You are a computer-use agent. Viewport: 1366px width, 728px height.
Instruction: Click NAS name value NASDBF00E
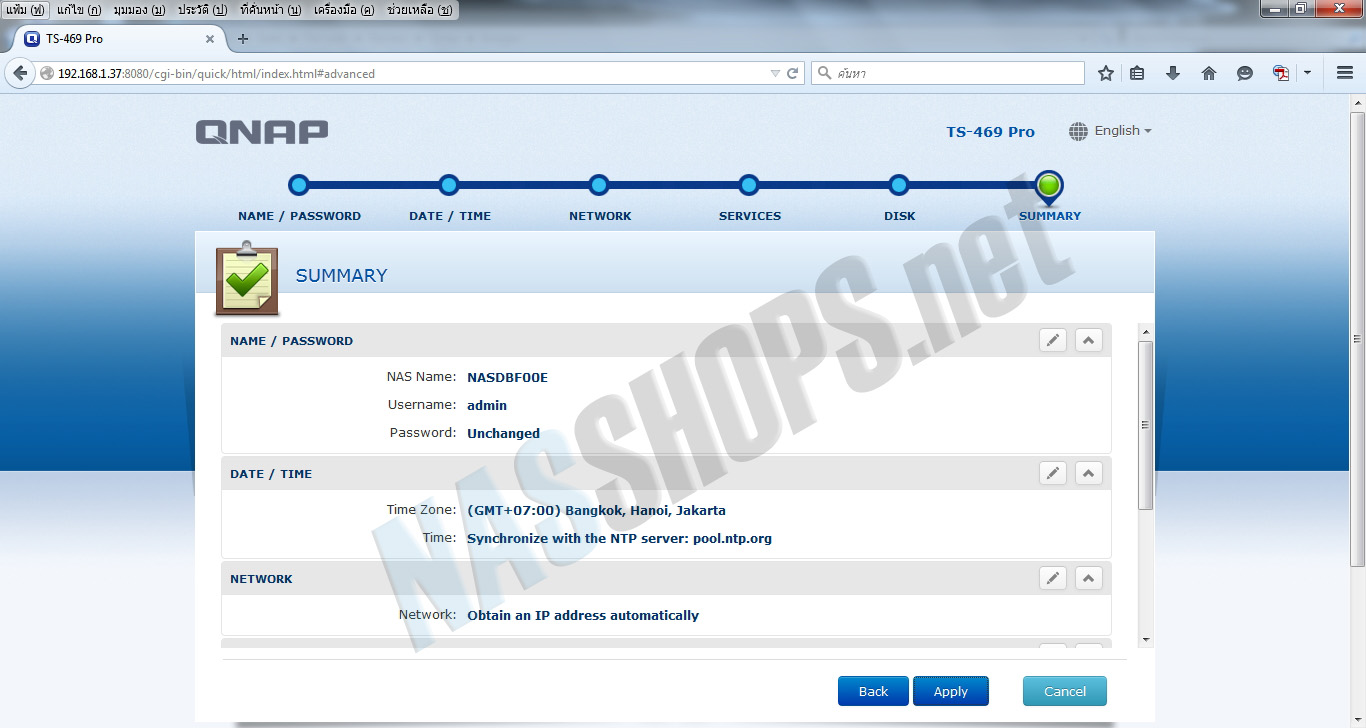click(x=507, y=377)
